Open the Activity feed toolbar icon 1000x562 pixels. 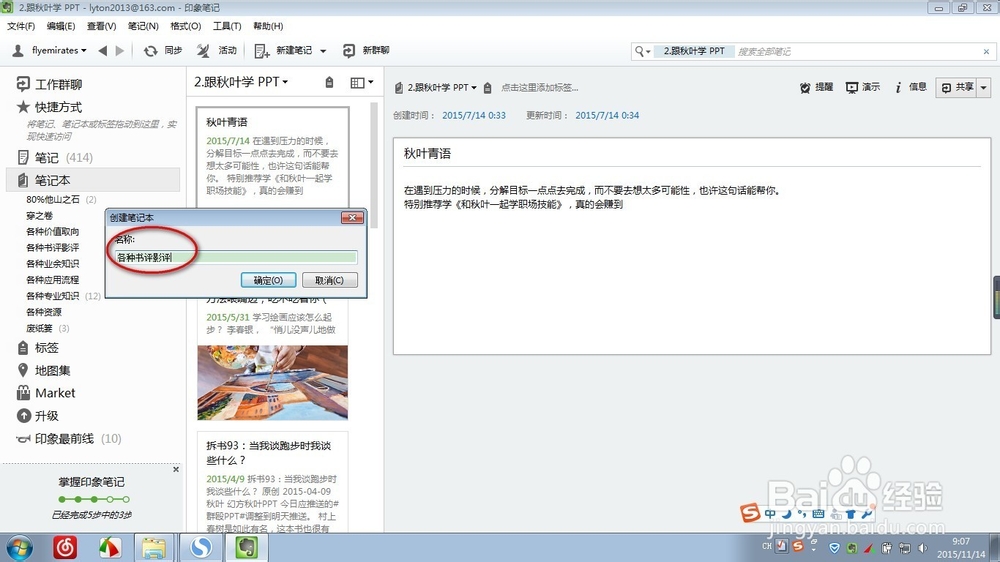click(203, 50)
